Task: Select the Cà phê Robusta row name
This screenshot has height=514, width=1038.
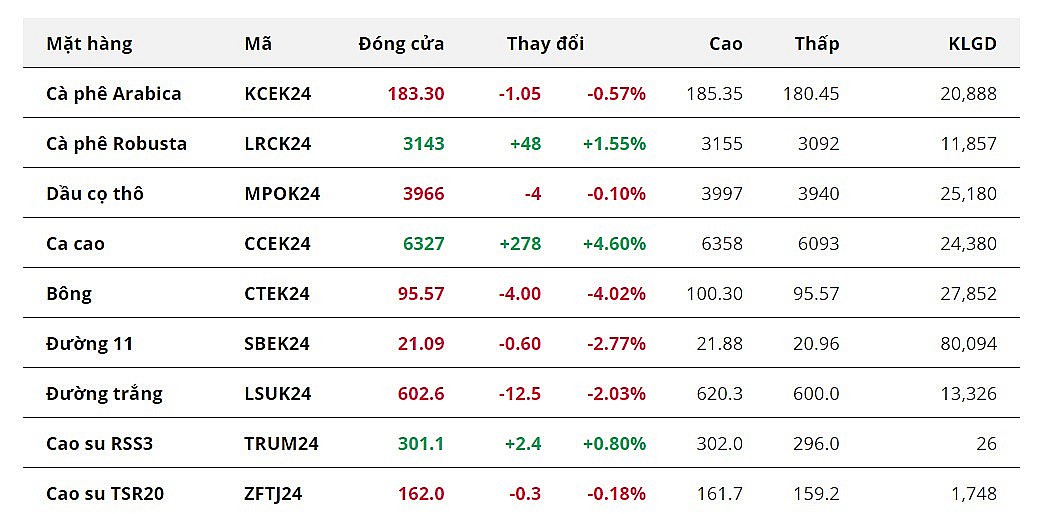Action: pyautogui.click(x=116, y=144)
